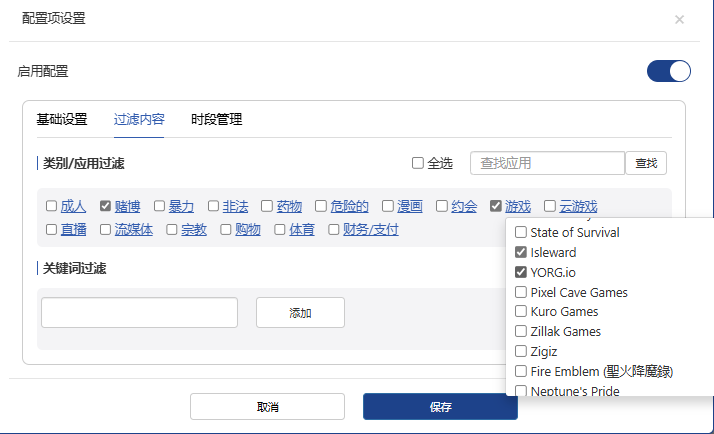Enable the 成人 category checkbox
The width and height of the screenshot is (714, 434).
51,207
